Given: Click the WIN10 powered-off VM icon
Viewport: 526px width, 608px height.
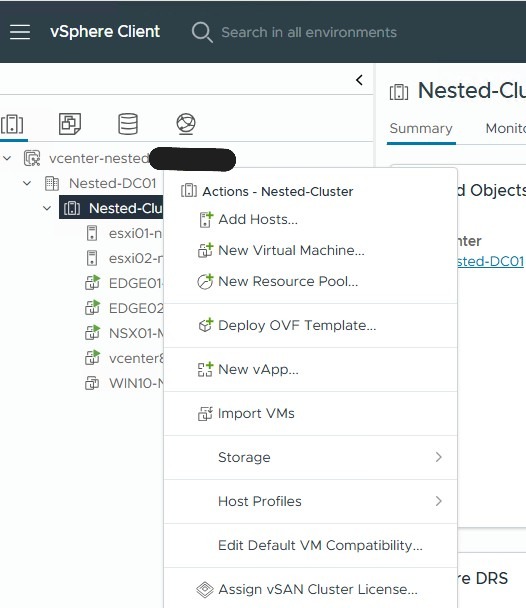Looking at the screenshot, I should click(x=92, y=383).
